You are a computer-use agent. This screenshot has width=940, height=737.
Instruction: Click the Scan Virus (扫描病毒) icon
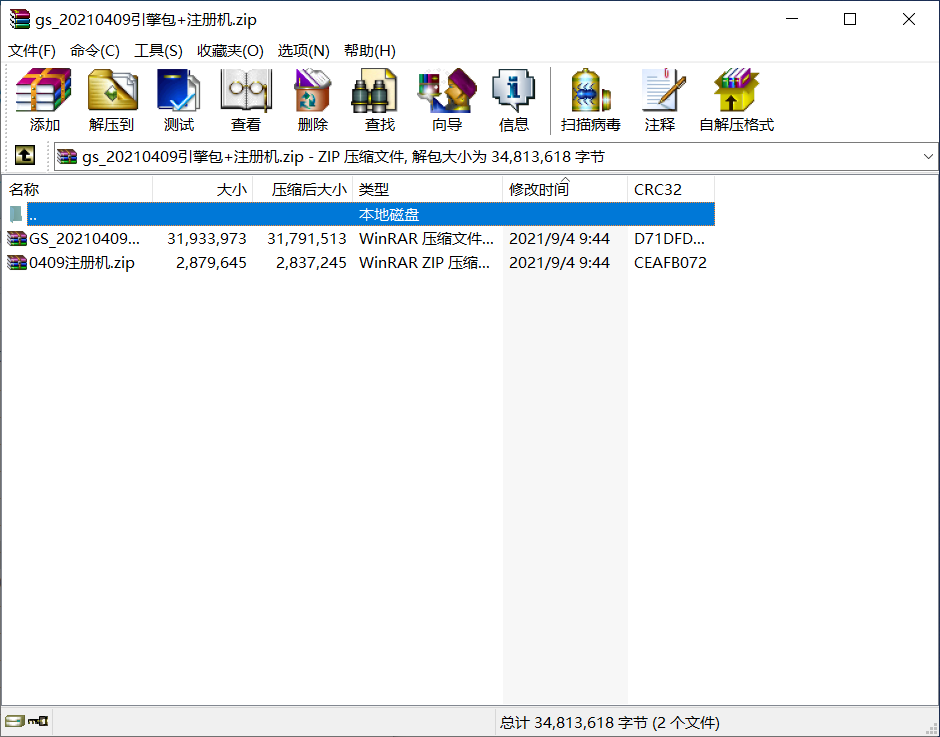(x=590, y=90)
